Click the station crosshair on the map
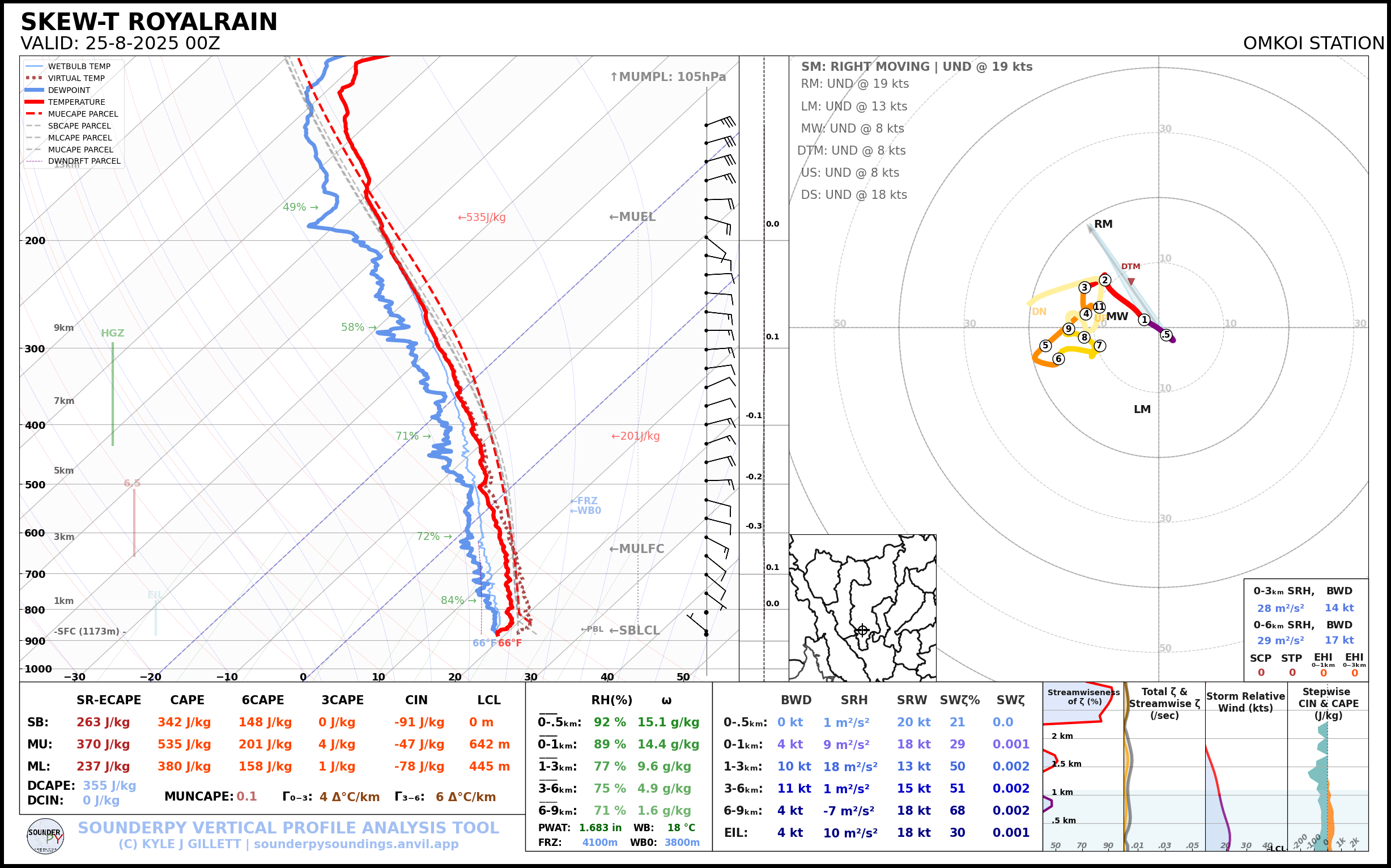1391x868 pixels. pos(862,631)
